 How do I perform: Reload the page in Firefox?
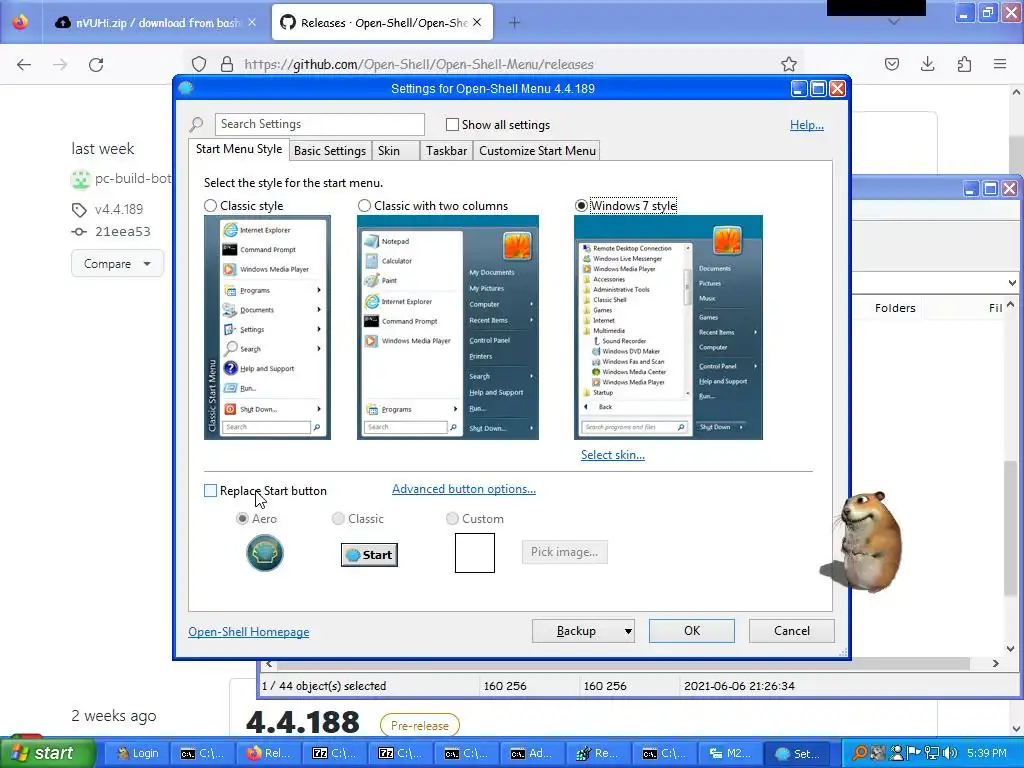tap(96, 64)
